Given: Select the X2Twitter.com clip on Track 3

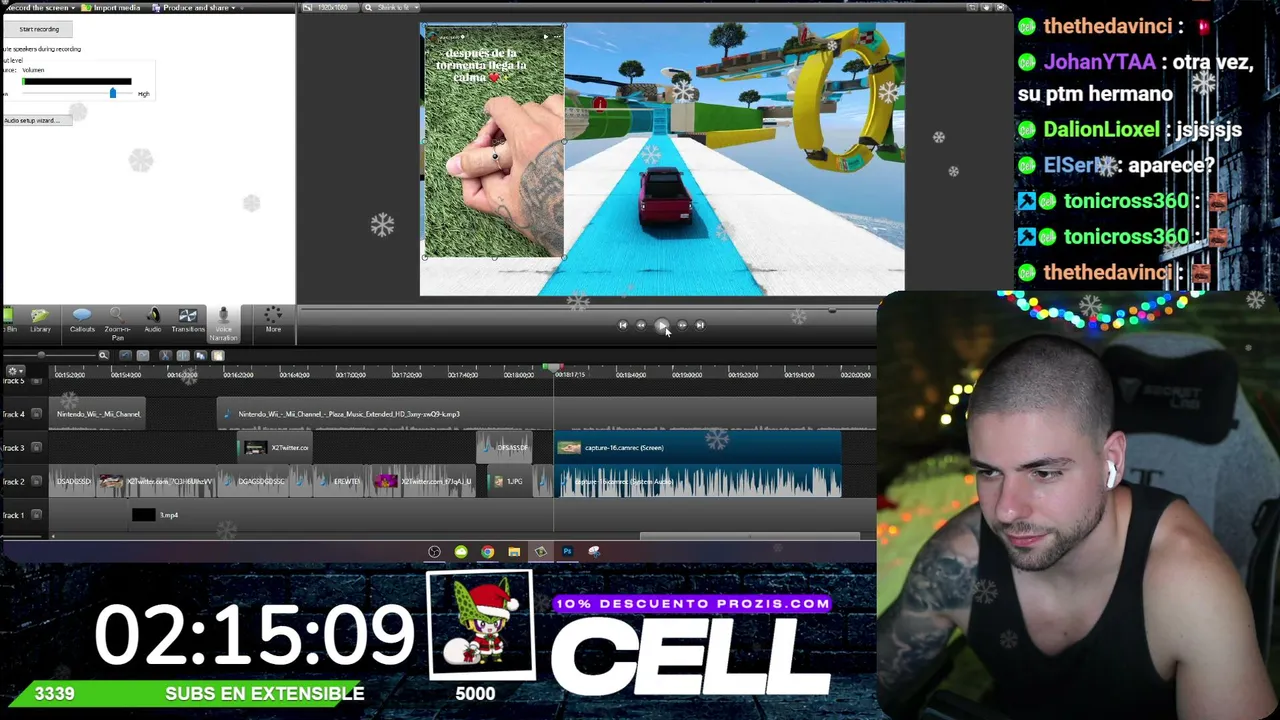Looking at the screenshot, I should 275,447.
